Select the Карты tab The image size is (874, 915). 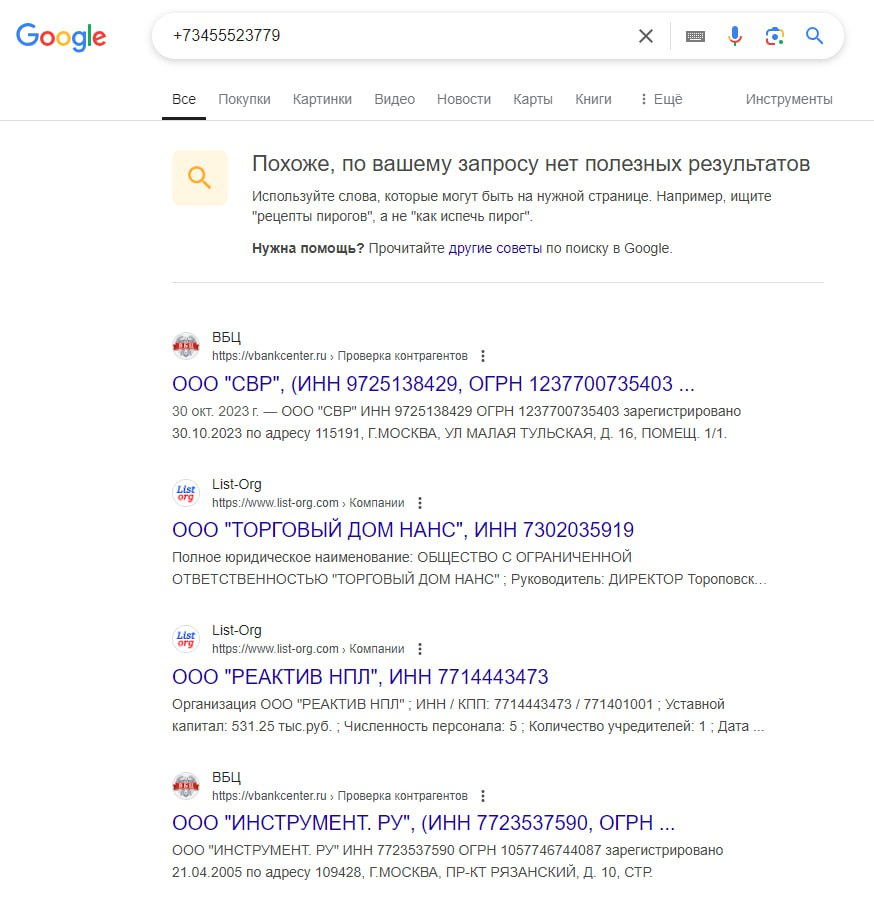[533, 99]
